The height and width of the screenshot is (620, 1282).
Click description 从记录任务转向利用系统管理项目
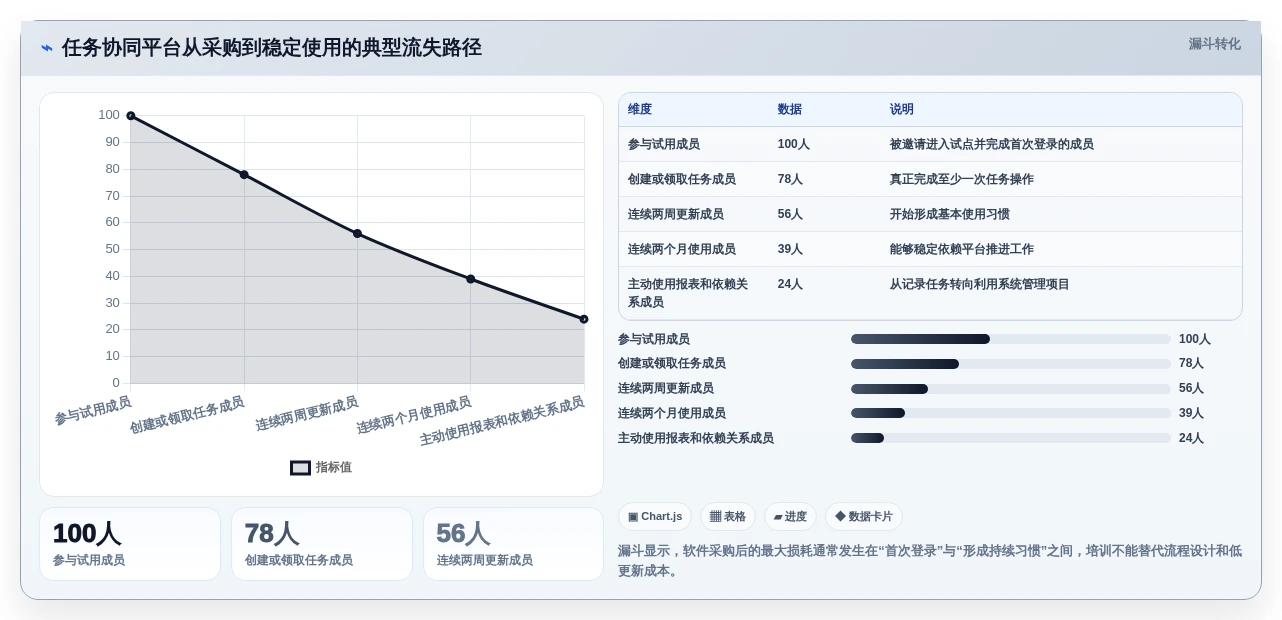click(980, 284)
